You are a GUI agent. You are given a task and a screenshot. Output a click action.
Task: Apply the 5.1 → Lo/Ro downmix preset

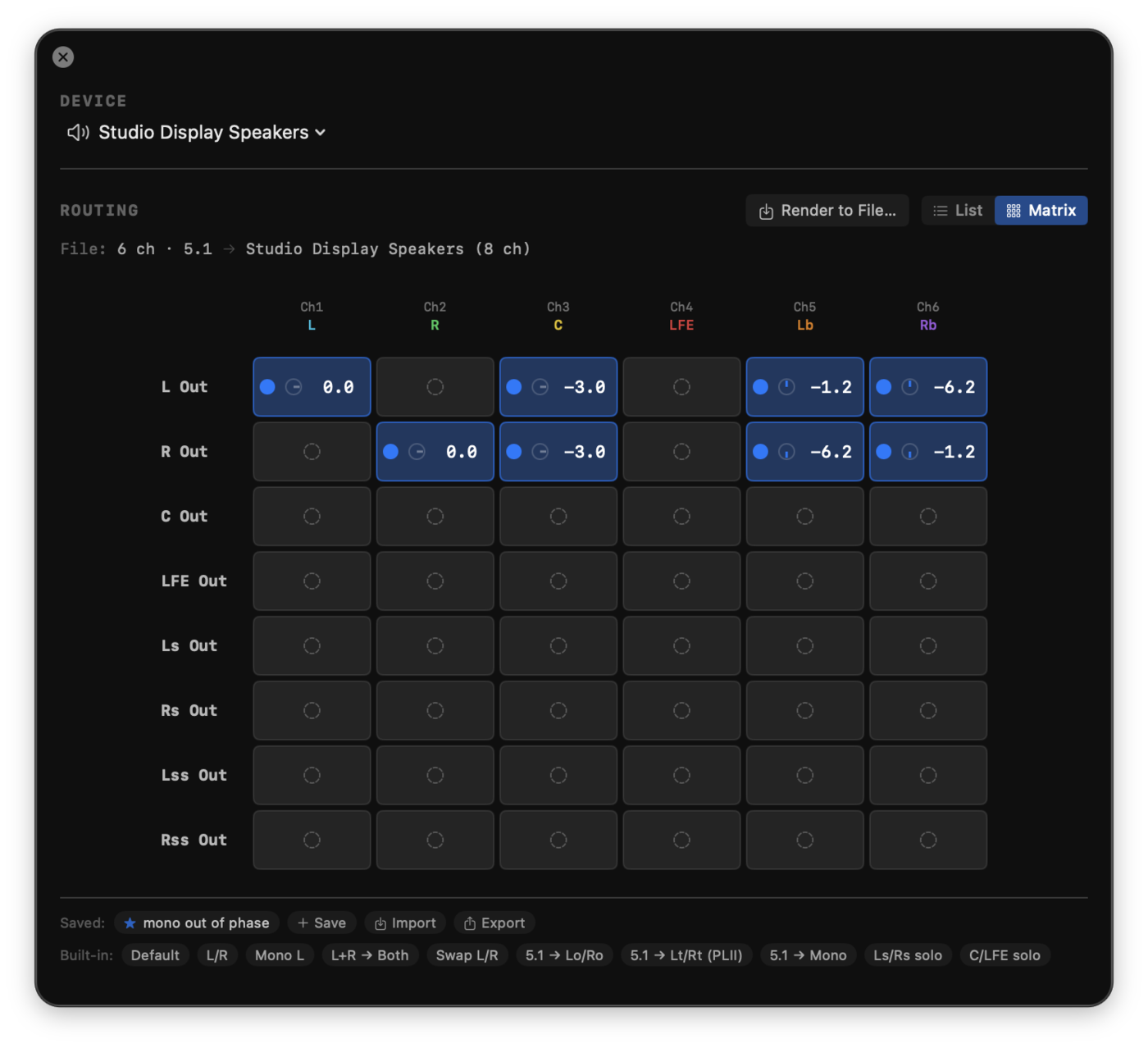pos(564,955)
